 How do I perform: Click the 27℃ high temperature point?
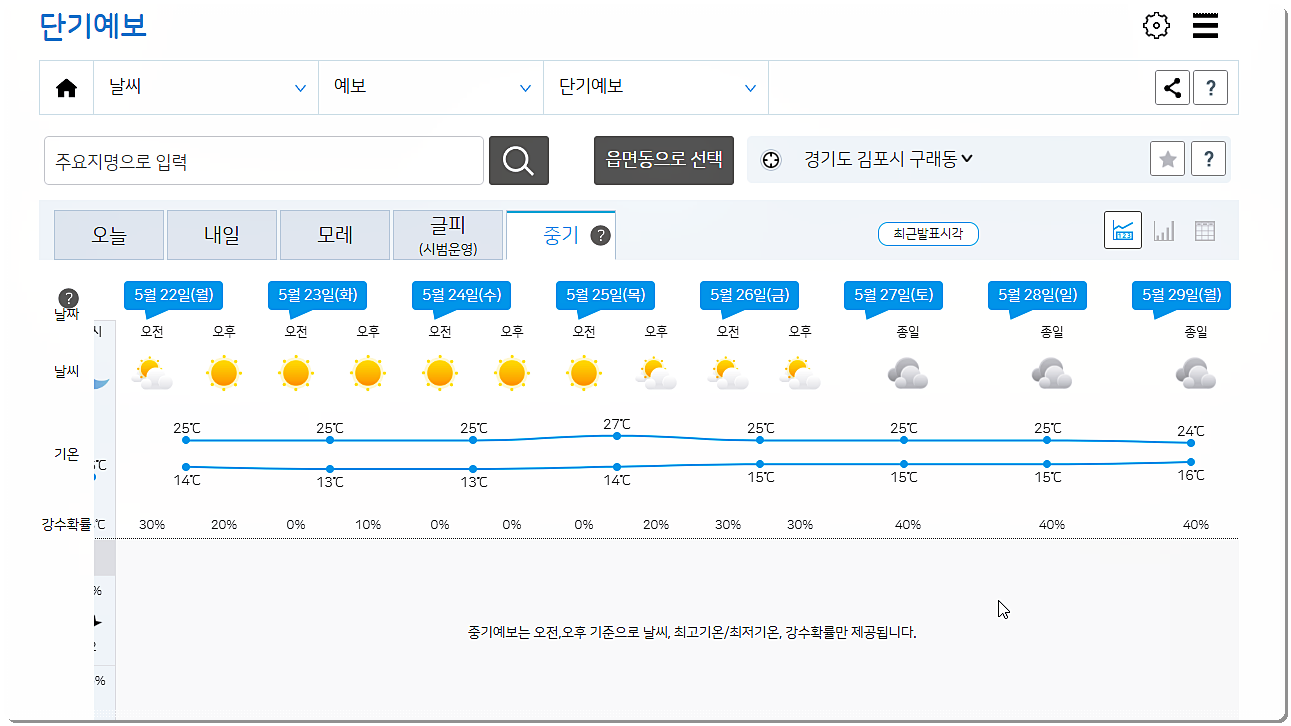[617, 435]
